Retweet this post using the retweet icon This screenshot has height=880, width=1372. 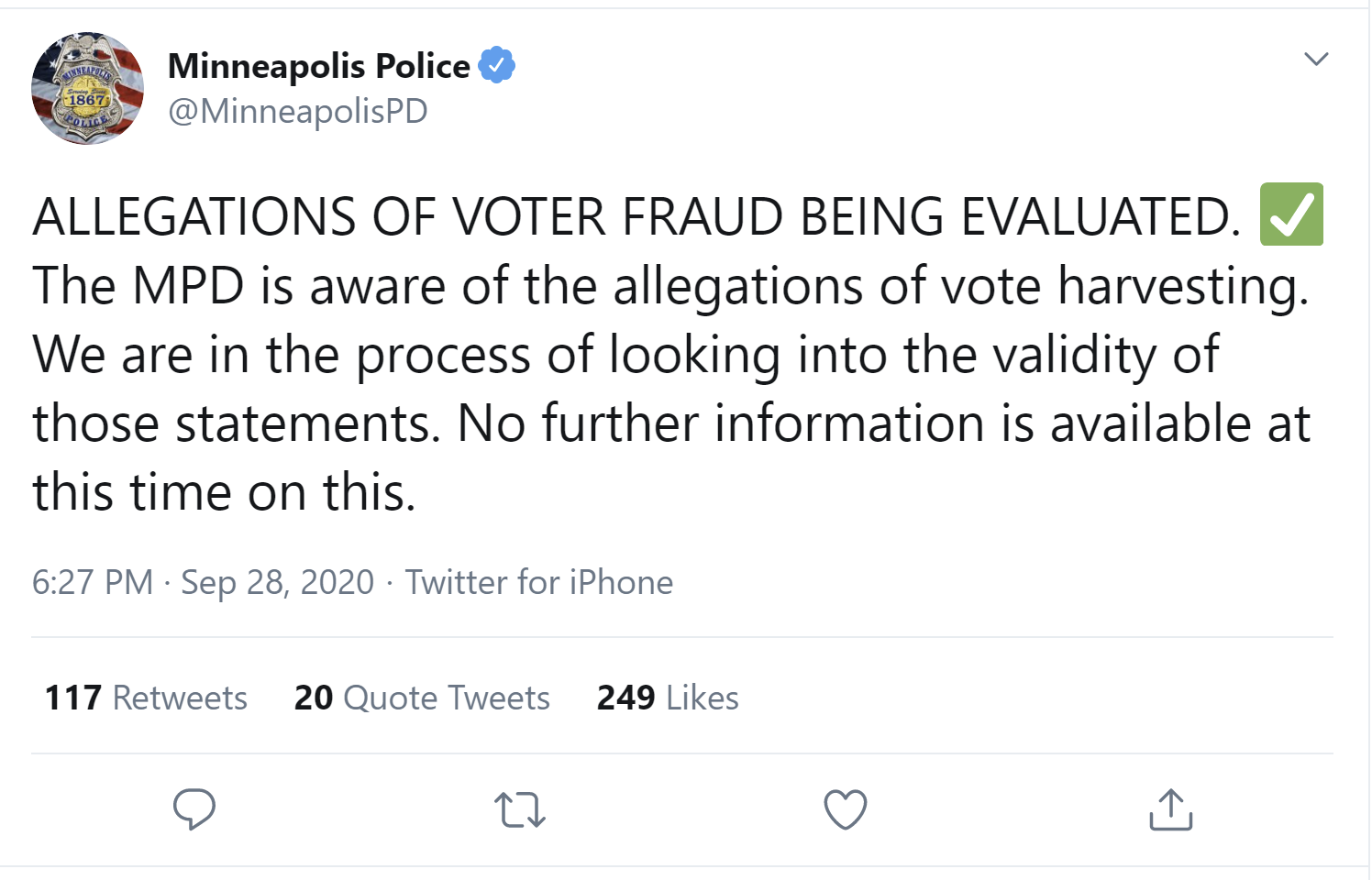tap(520, 810)
